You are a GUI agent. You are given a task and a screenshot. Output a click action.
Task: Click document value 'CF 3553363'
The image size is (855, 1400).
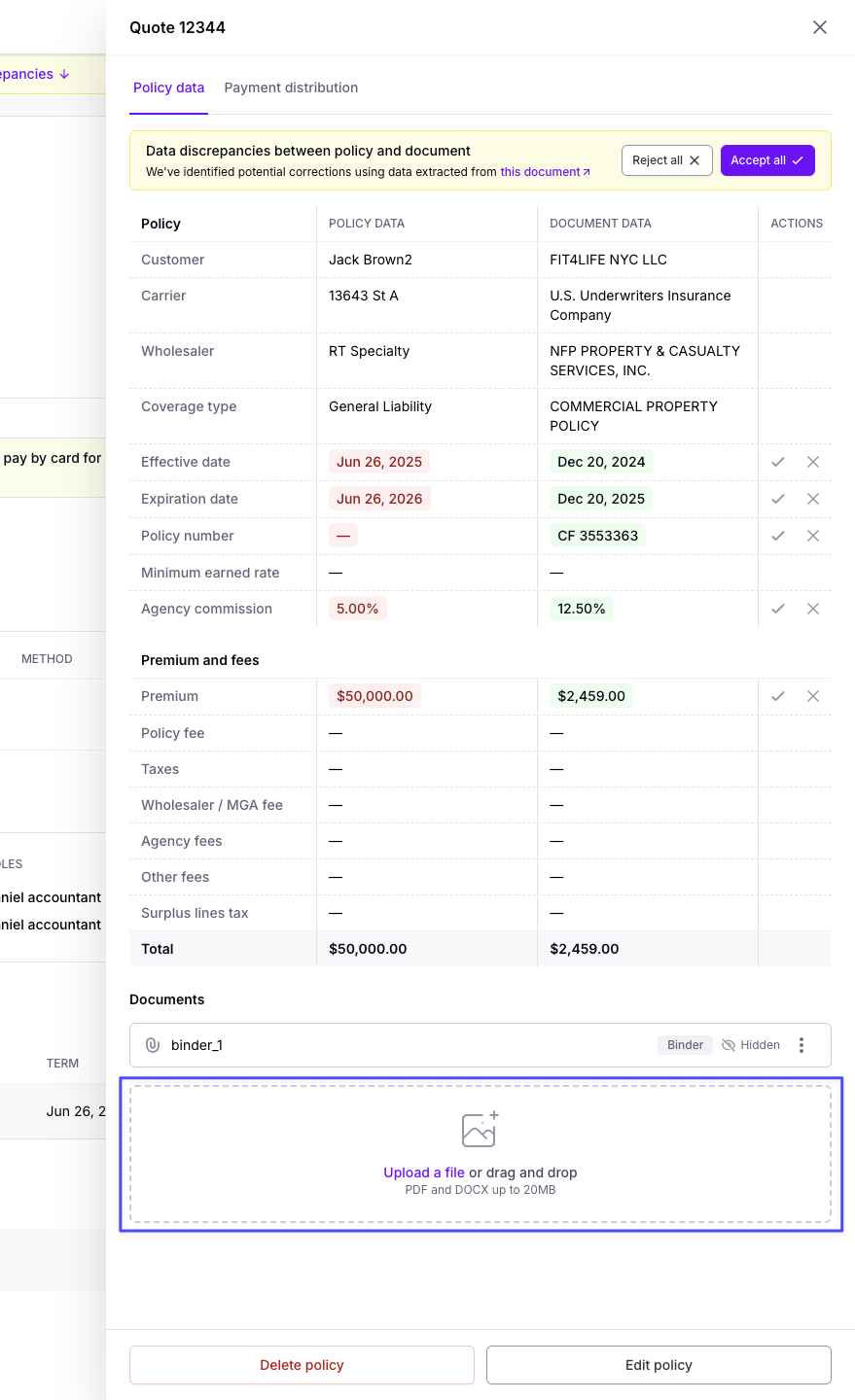[598, 536]
